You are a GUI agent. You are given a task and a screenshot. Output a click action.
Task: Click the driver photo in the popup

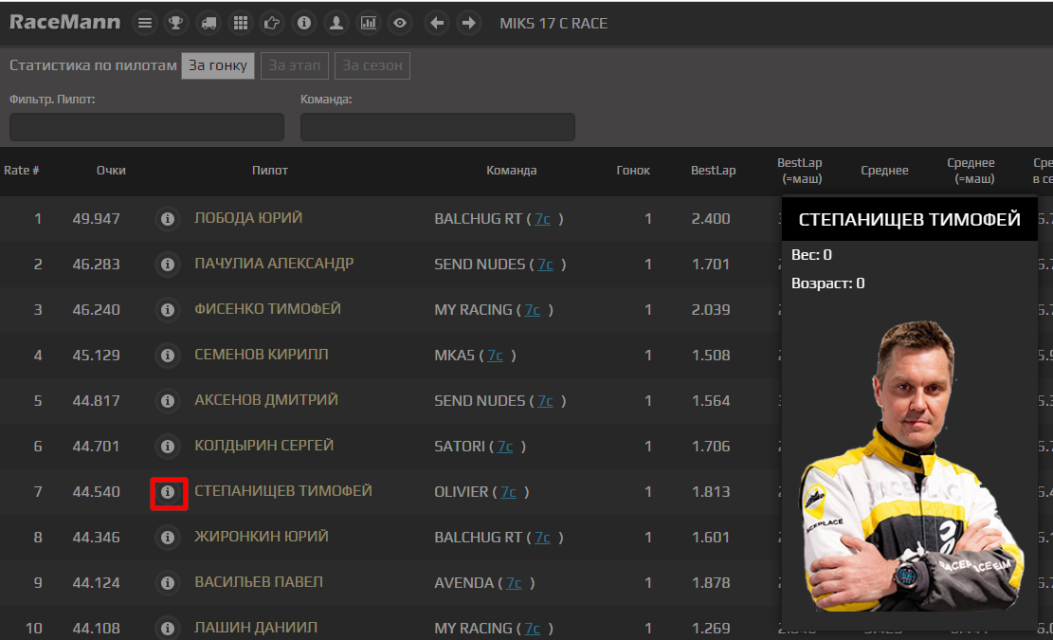pyautogui.click(x=911, y=466)
